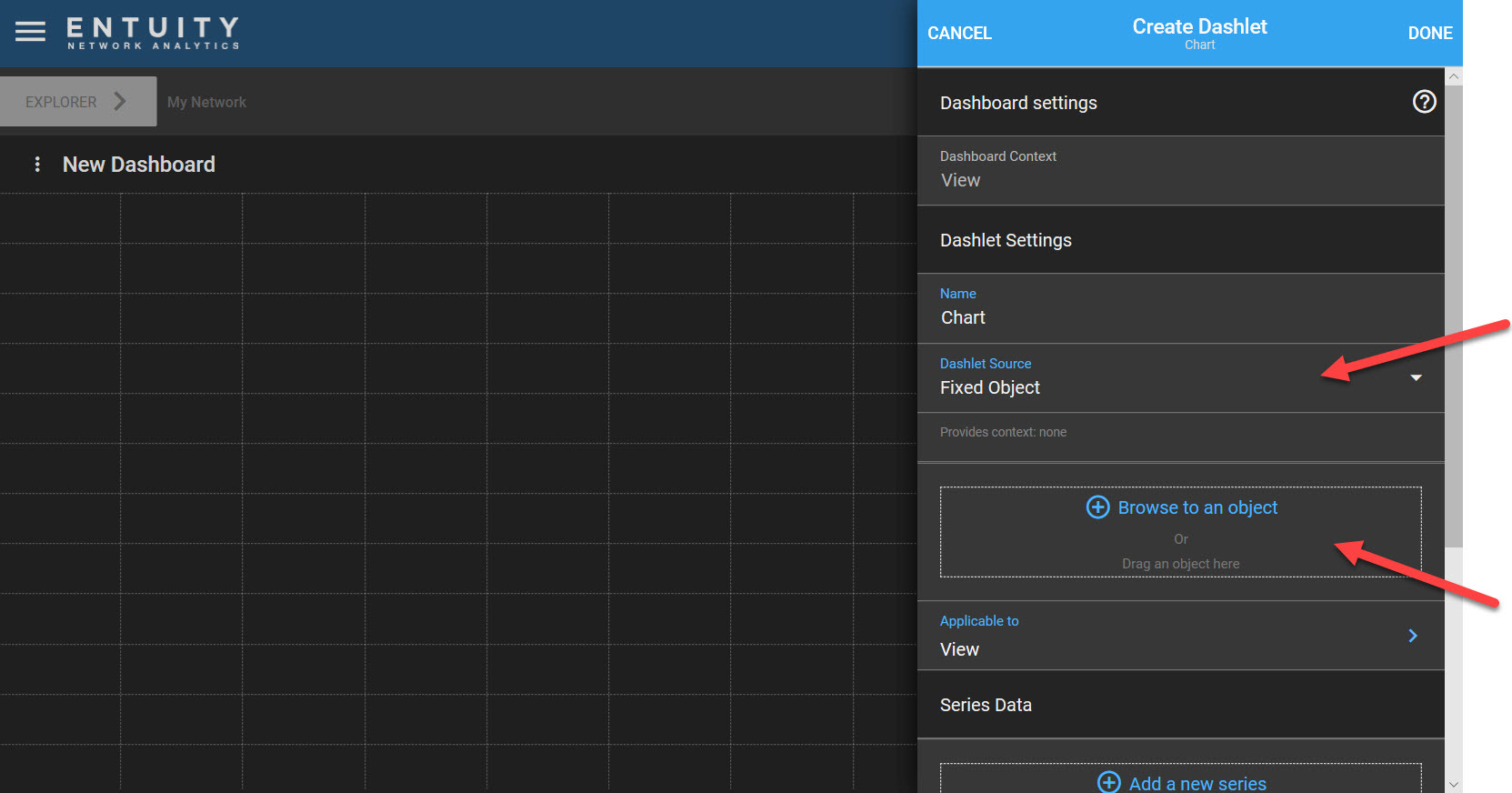Image resolution: width=1512 pixels, height=793 pixels.
Task: Click the Browse to an object link
Action: tap(1197, 507)
